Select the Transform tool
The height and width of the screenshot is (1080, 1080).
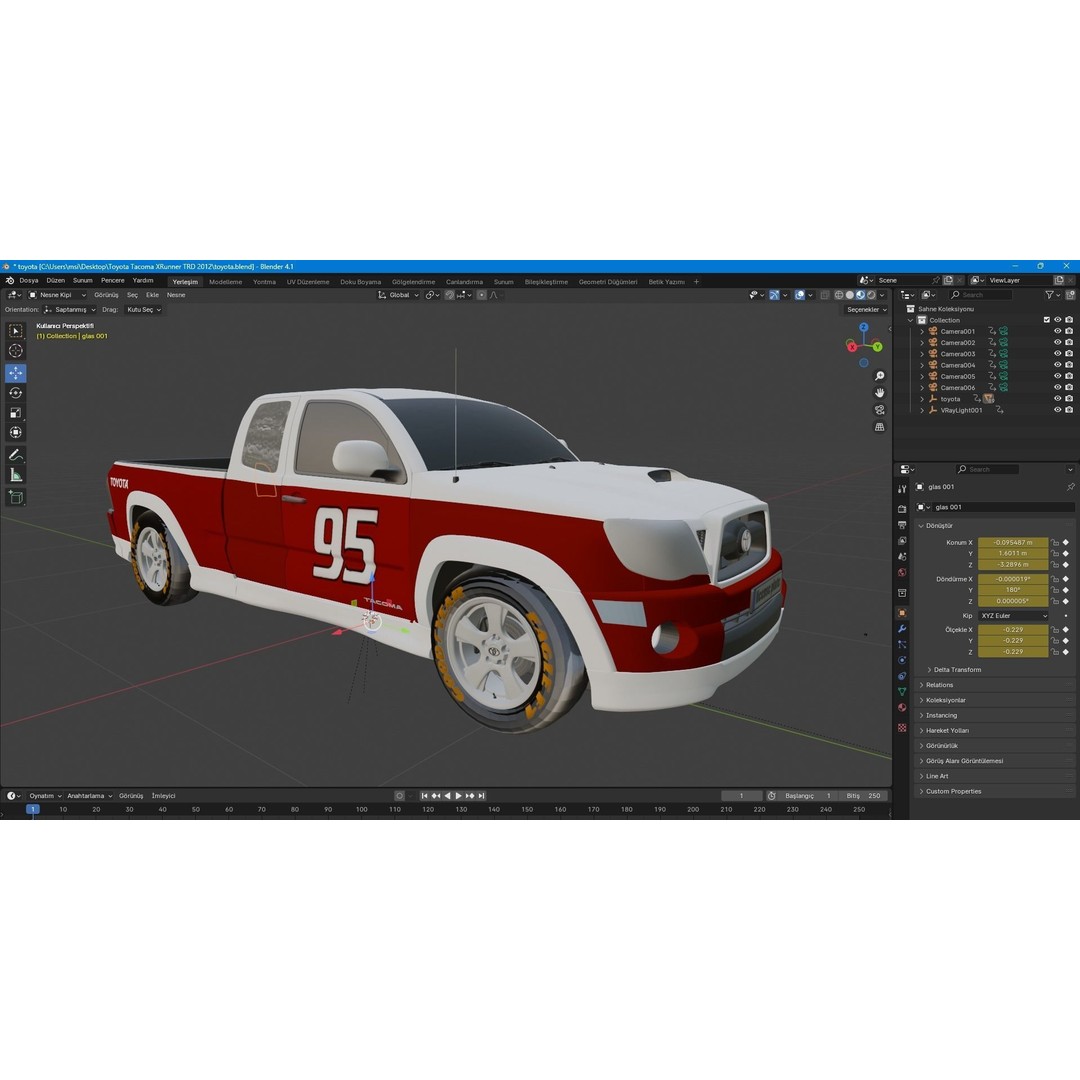point(16,433)
